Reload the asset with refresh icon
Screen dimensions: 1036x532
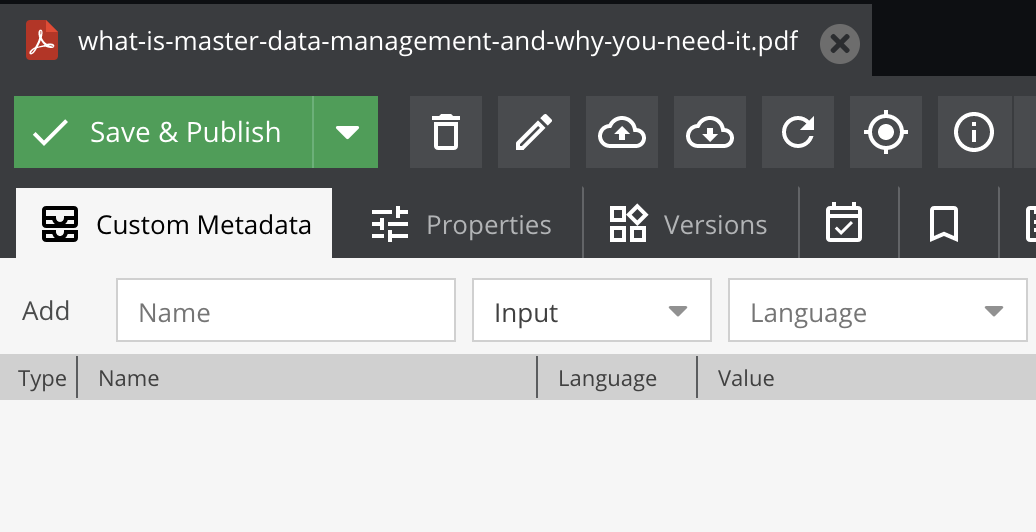click(x=797, y=132)
